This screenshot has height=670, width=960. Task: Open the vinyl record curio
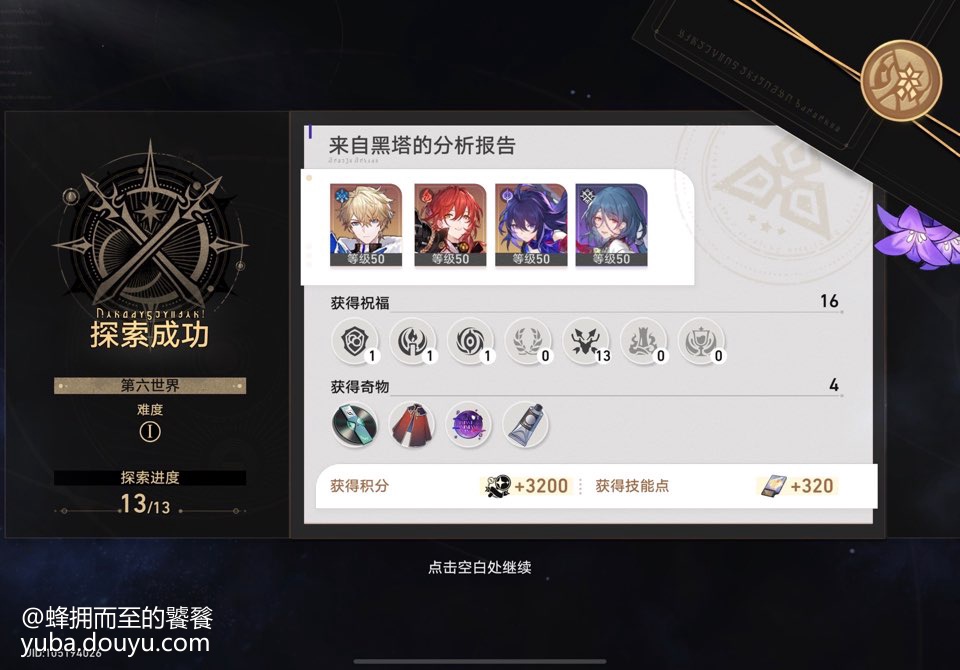(x=354, y=424)
